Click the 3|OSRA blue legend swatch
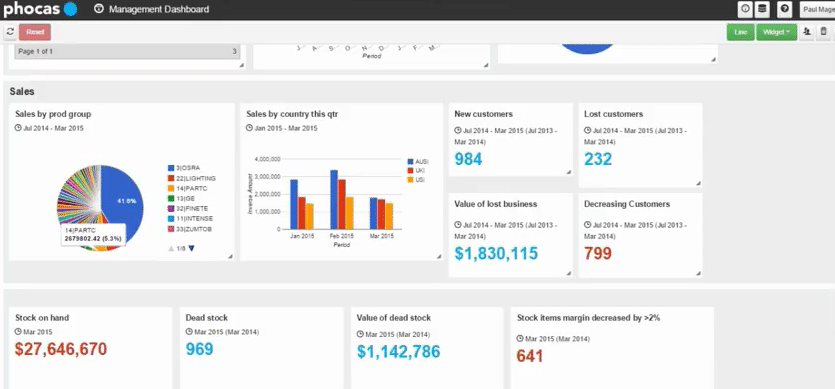Image resolution: width=835 pixels, height=389 pixels. coord(171,168)
